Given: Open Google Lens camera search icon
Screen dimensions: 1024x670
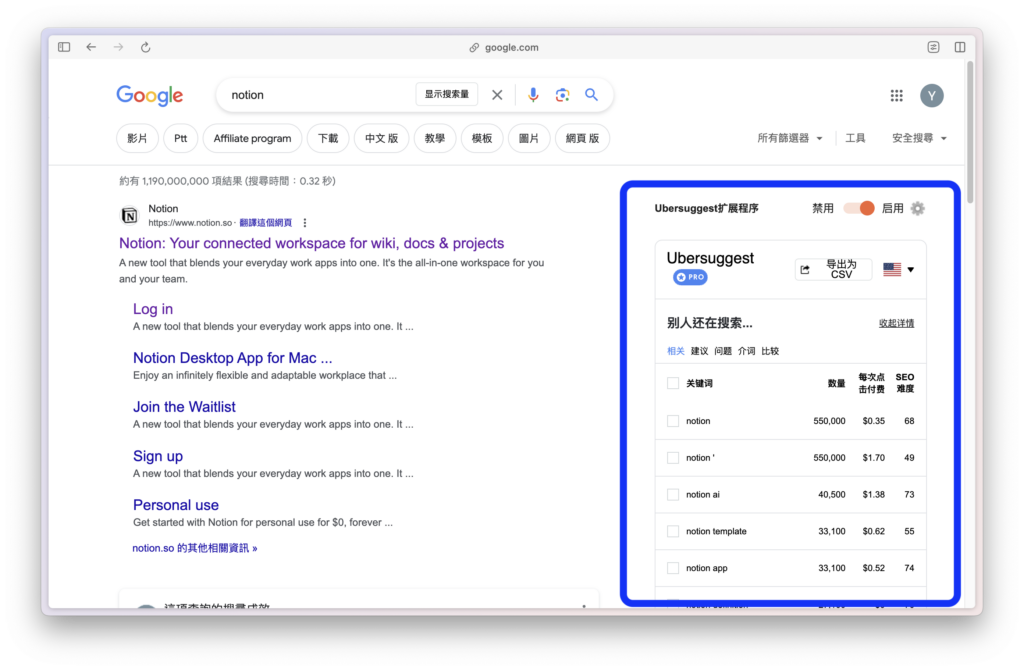Looking at the screenshot, I should click(562, 95).
